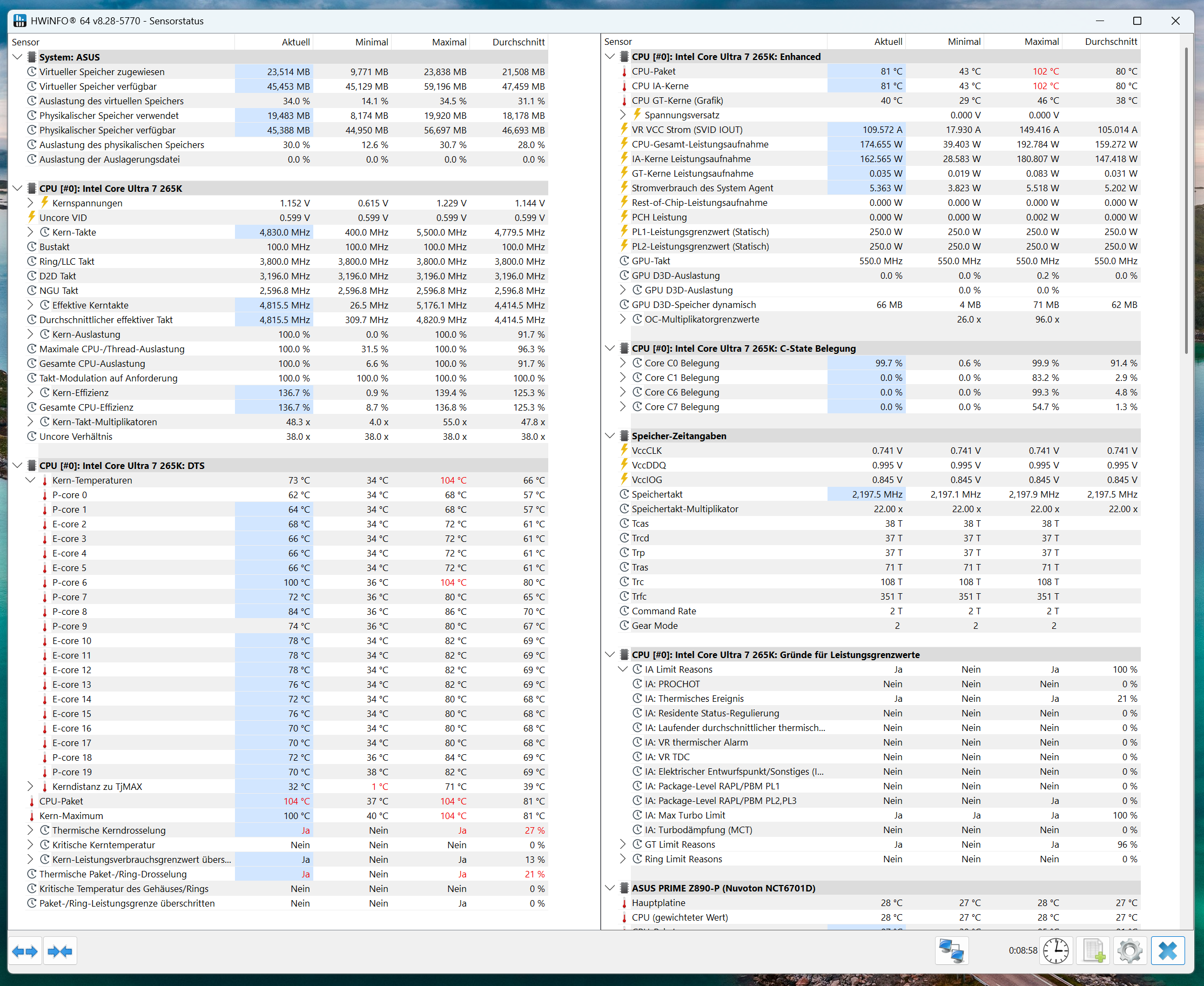Collapse the Speicher-Zeitangaben section
The height and width of the screenshot is (986, 1204).
click(x=610, y=435)
